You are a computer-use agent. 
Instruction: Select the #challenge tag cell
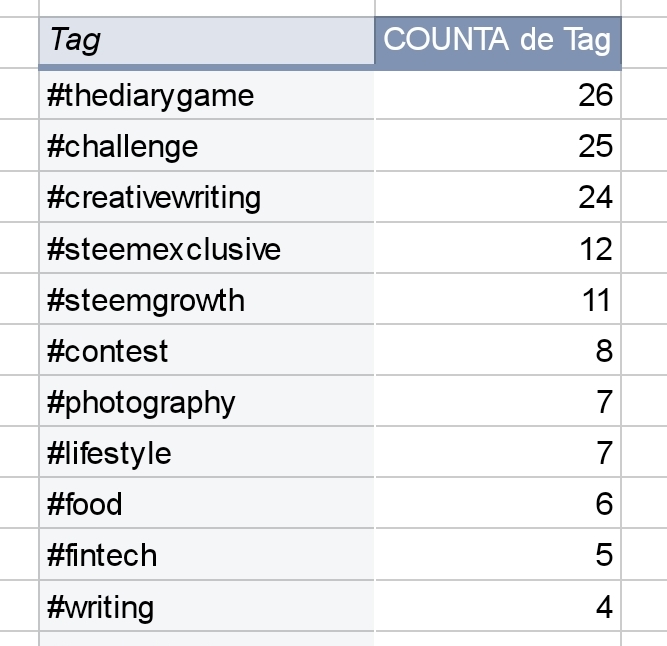pos(207,146)
